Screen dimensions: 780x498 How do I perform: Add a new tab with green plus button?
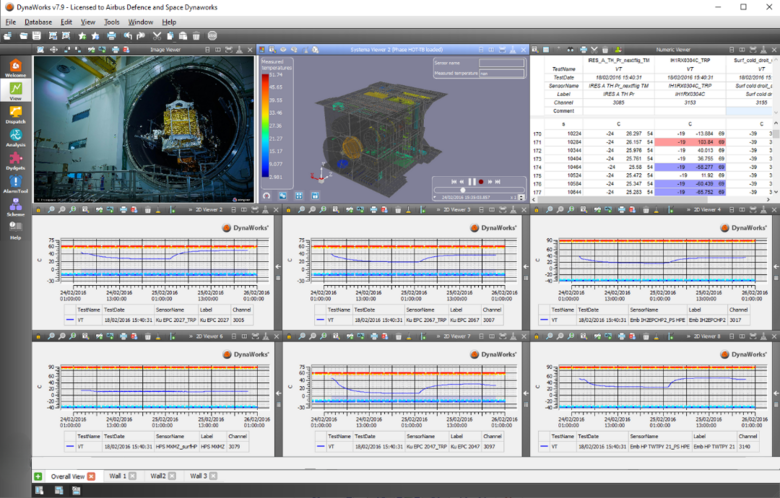tap(38, 477)
